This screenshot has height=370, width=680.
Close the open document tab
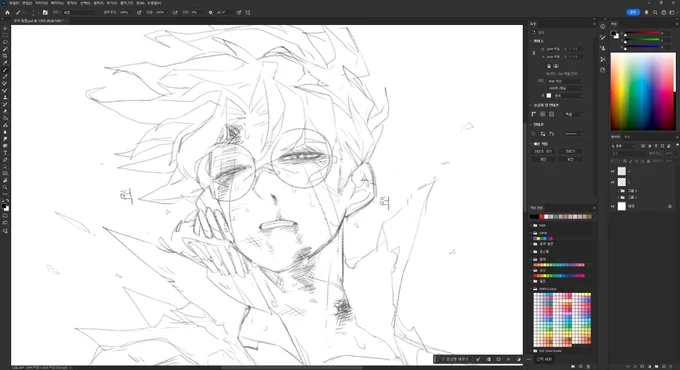pos(66,20)
